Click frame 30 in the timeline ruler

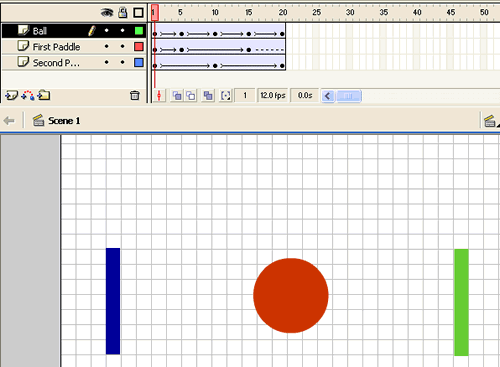pos(350,13)
